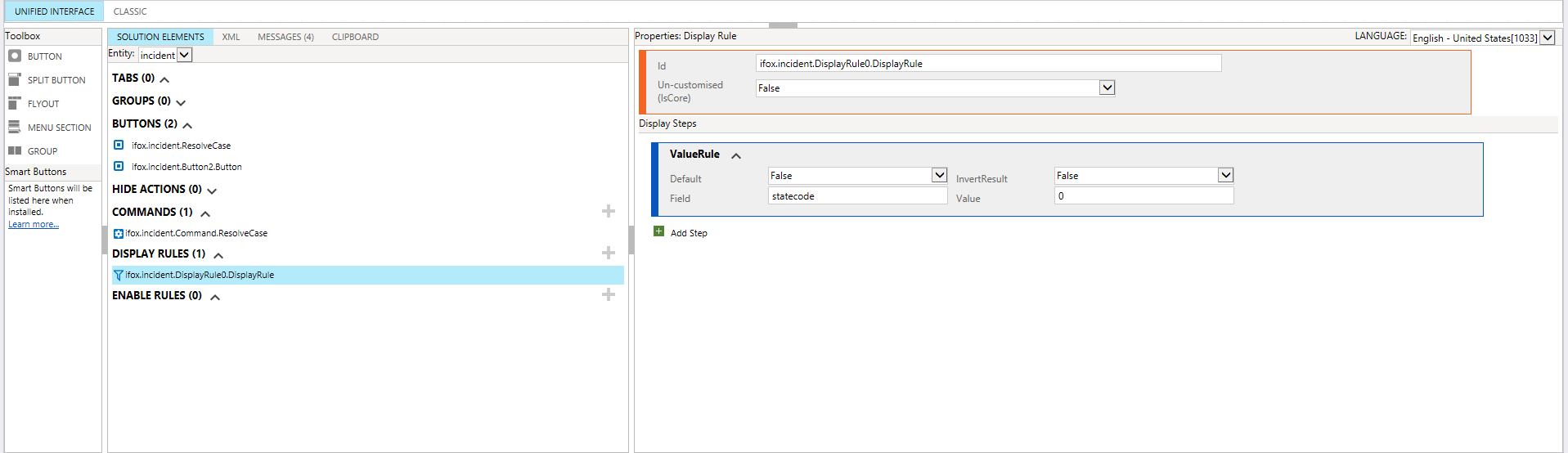Select the Flyout icon in Toolbox
Screen dimensions: 1568x453
click(15, 103)
